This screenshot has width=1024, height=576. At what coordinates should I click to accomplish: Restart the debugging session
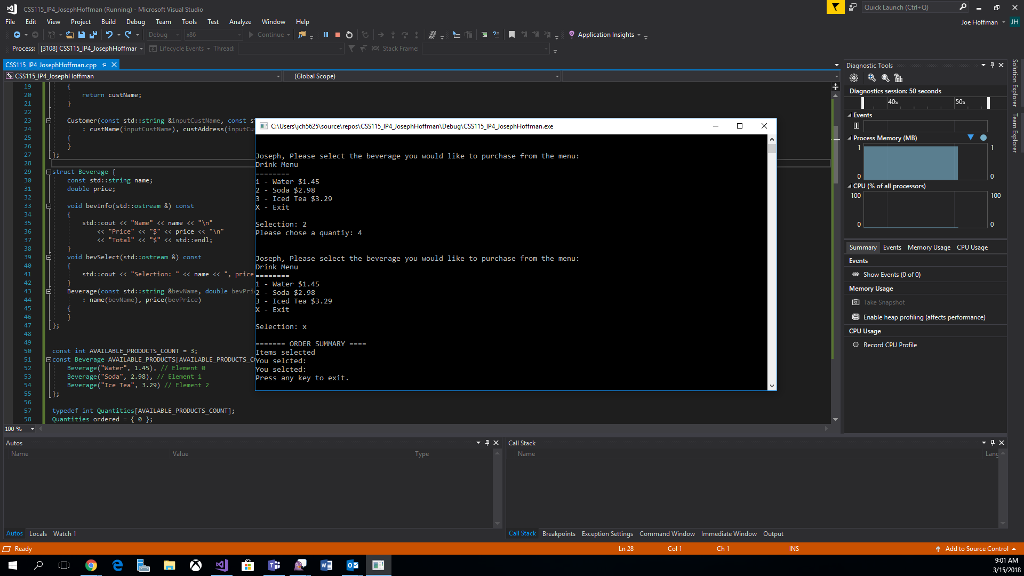click(349, 35)
